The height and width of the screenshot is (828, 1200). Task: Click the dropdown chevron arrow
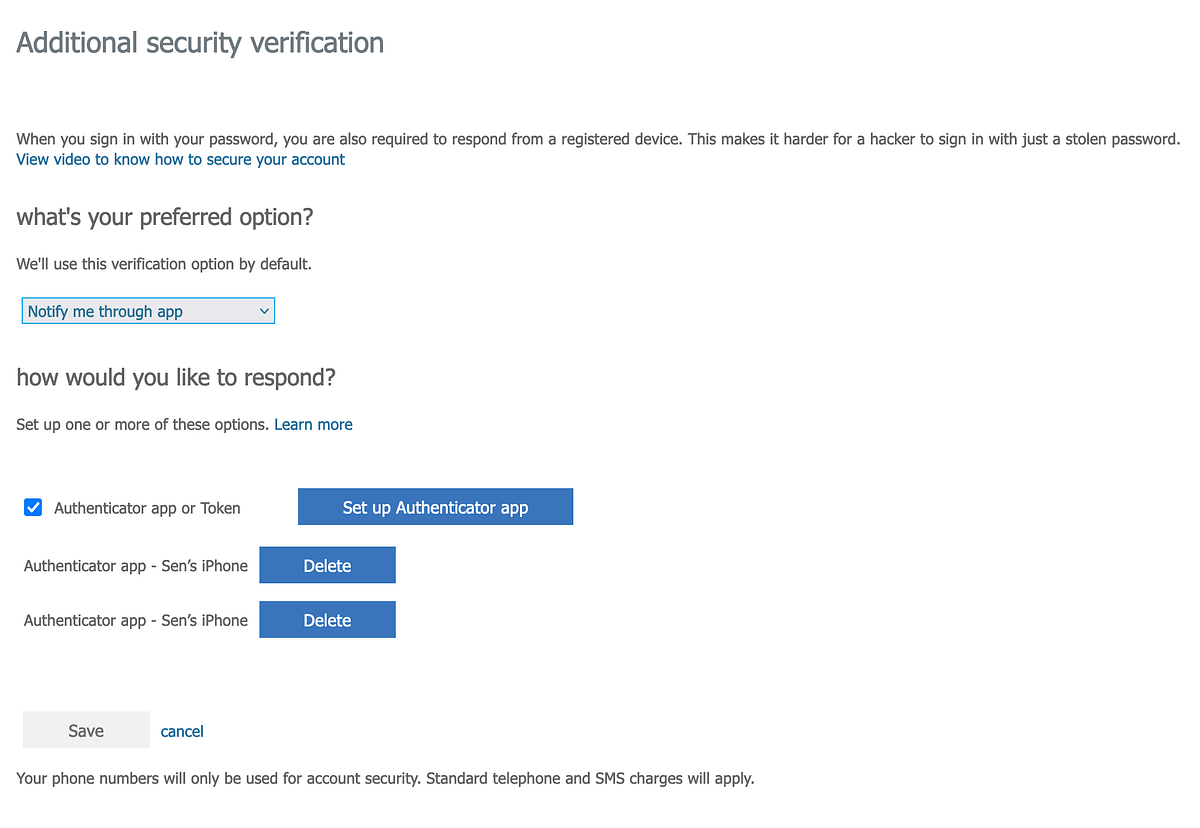pos(263,310)
